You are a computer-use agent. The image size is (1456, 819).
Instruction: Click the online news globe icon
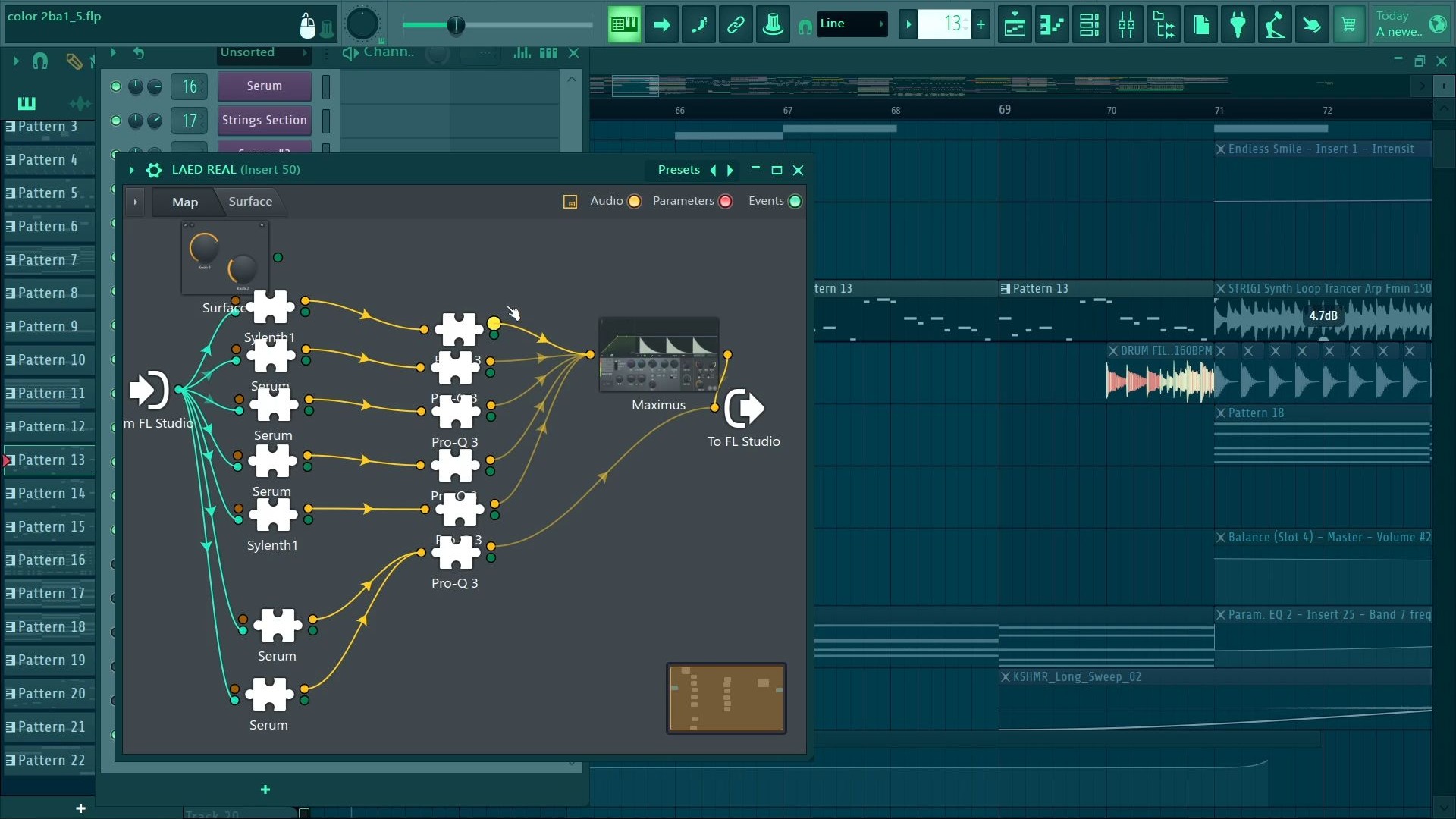(x=1438, y=24)
